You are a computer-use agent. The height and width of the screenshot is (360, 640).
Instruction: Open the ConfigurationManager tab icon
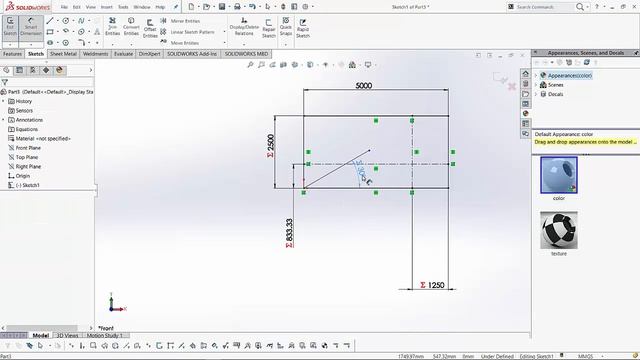point(33,70)
